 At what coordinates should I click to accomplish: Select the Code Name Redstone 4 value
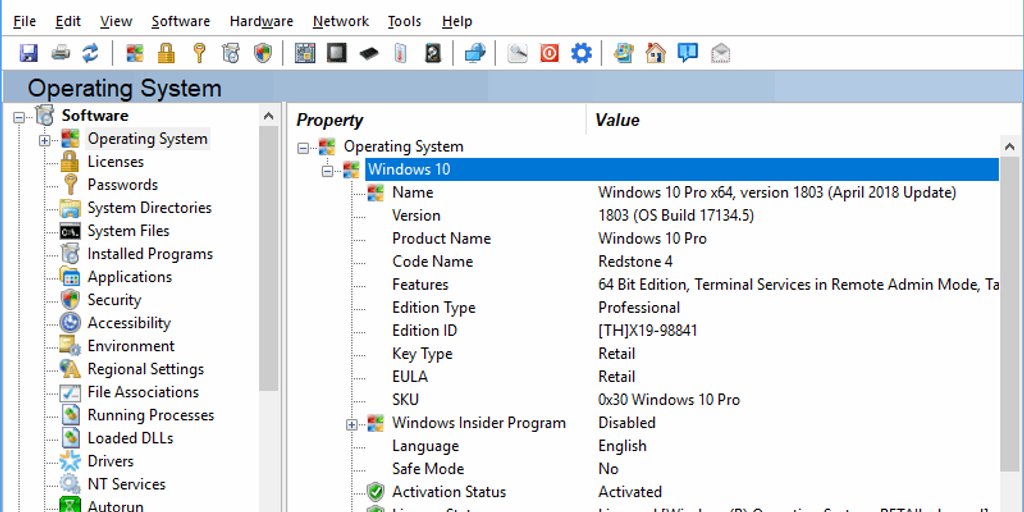[x=635, y=262]
